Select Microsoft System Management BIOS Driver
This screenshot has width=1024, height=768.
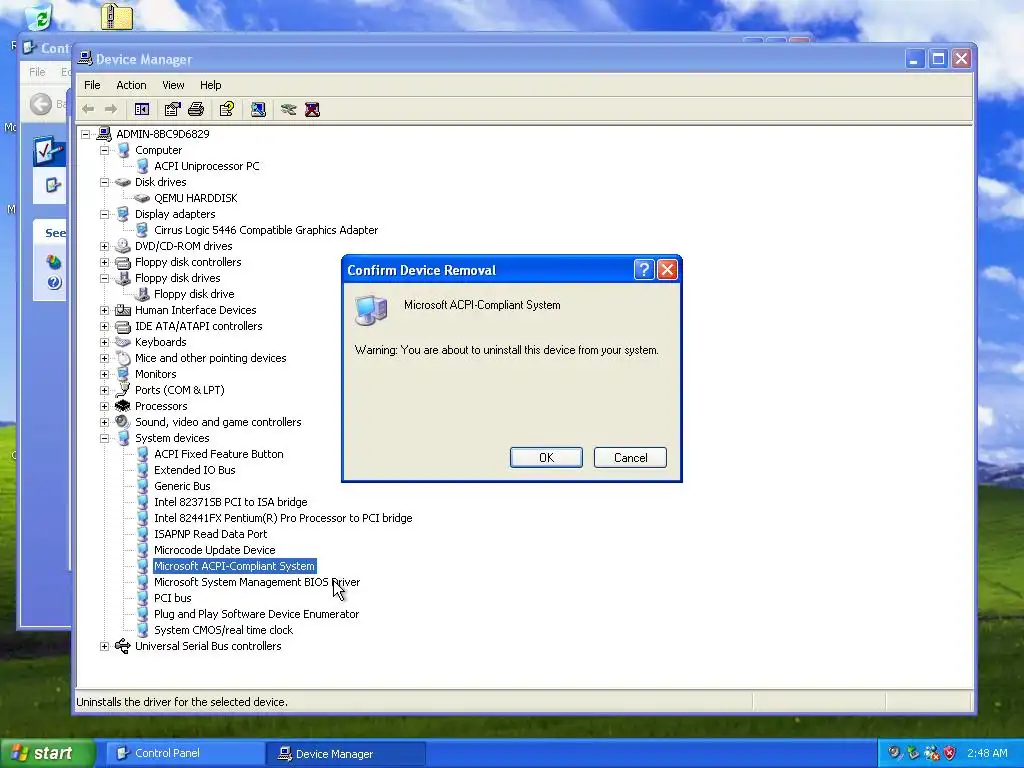(257, 582)
